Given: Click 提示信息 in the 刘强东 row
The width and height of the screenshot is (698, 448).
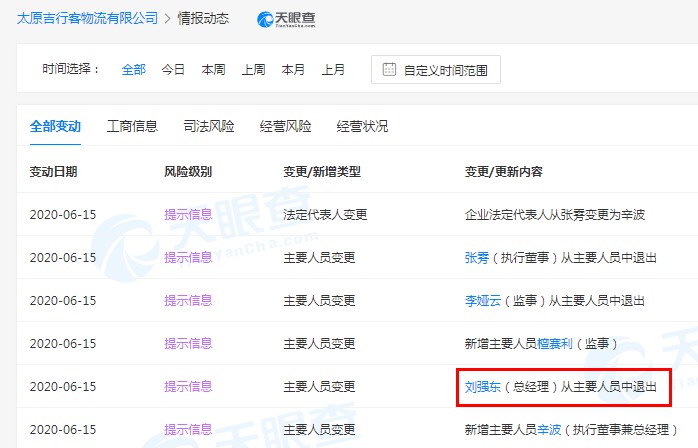Looking at the screenshot, I should click(188, 387).
